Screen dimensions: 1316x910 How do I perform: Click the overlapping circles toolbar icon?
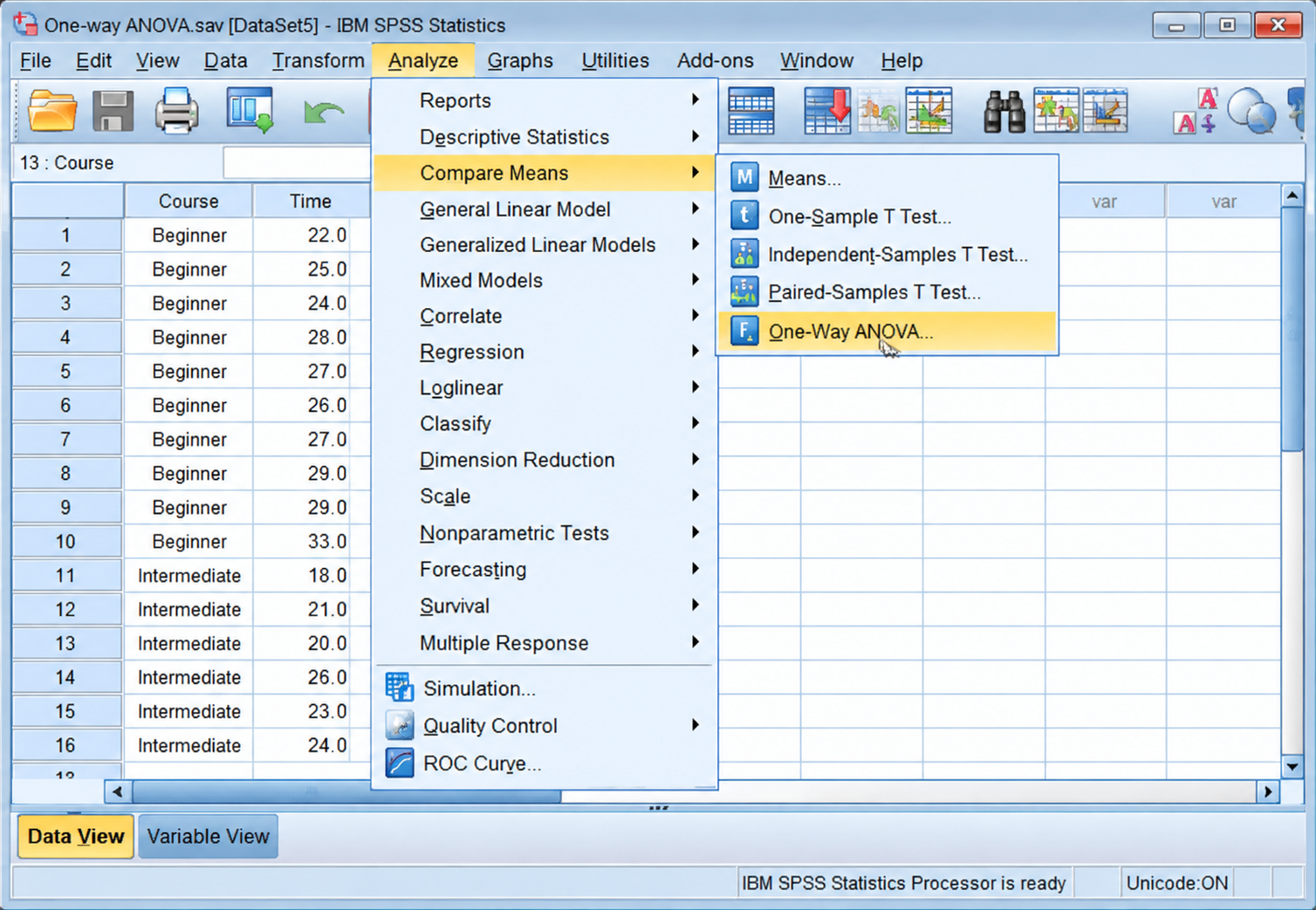(1251, 111)
